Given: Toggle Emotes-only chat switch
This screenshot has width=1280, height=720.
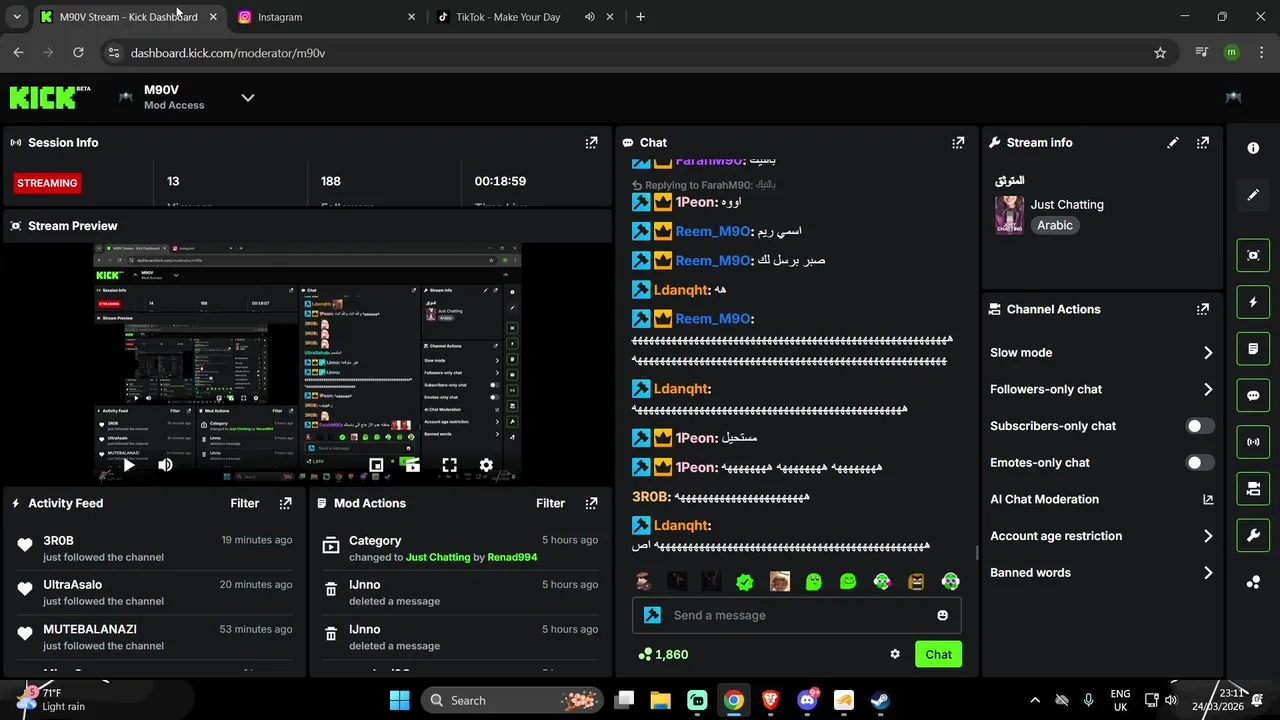Looking at the screenshot, I should 1200,463.
